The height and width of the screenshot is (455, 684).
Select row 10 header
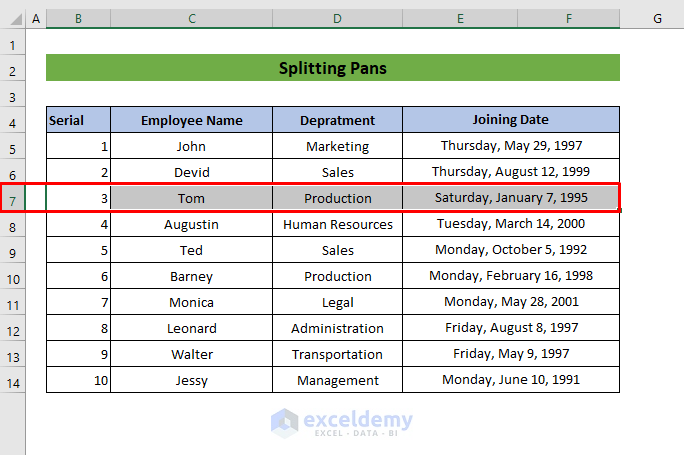pos(12,277)
